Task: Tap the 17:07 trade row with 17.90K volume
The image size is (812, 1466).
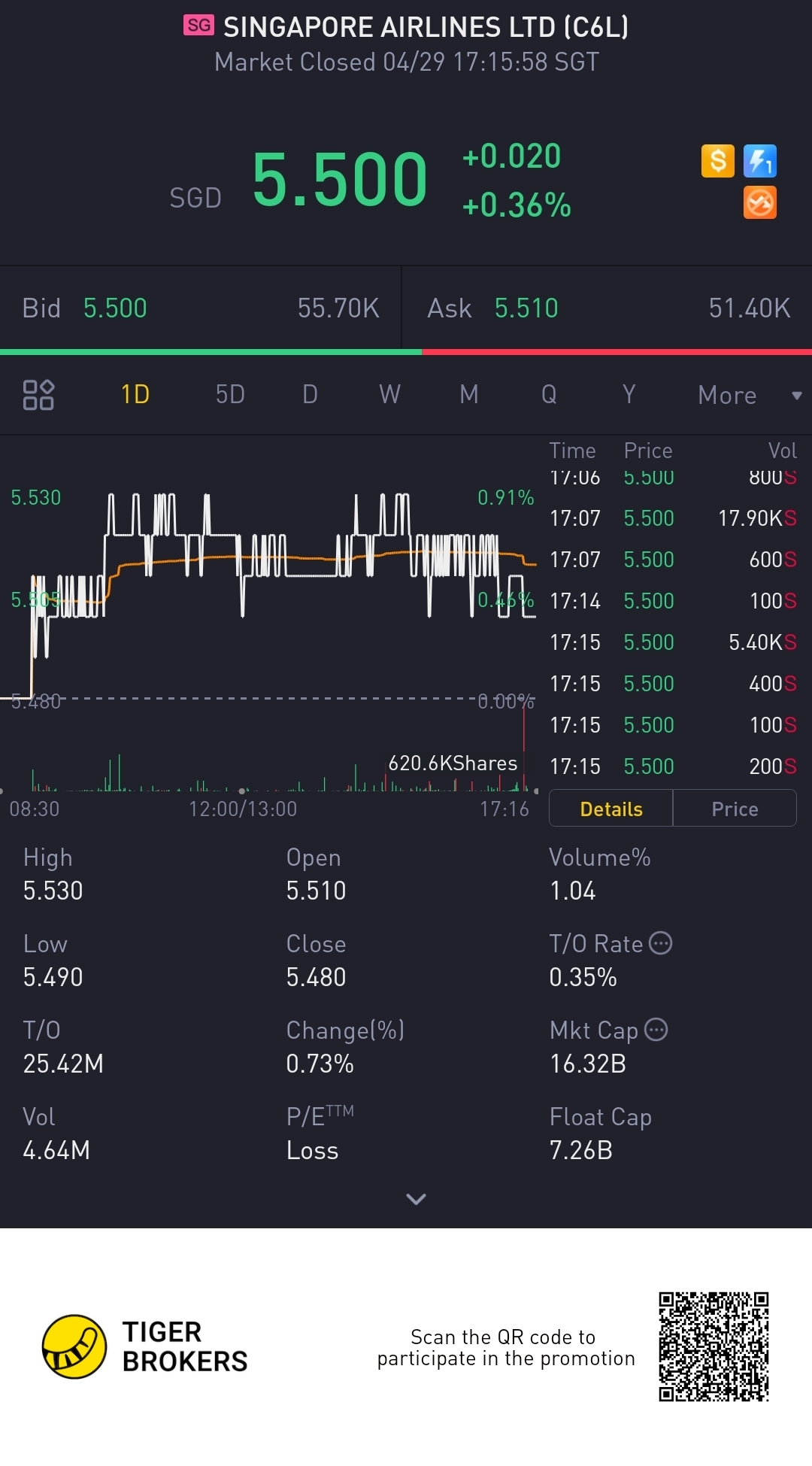Action: coord(673,518)
